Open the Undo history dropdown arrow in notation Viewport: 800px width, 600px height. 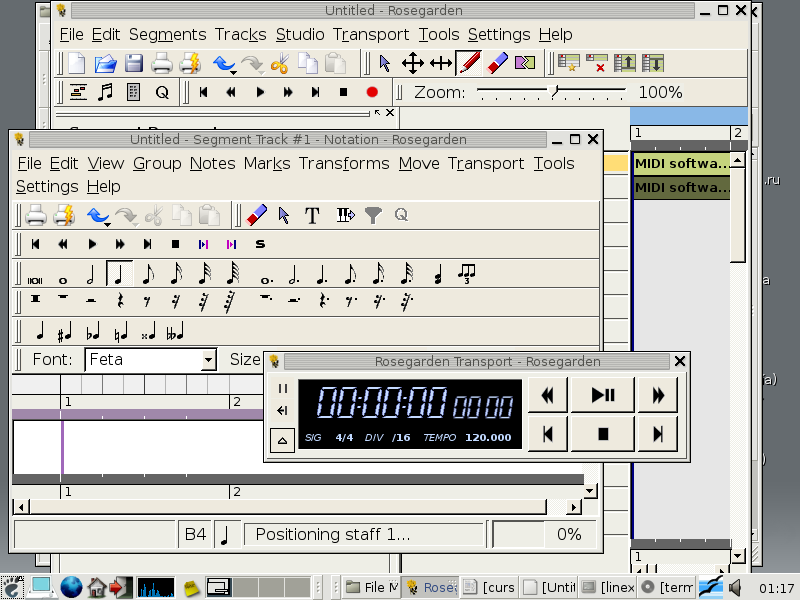[108, 224]
